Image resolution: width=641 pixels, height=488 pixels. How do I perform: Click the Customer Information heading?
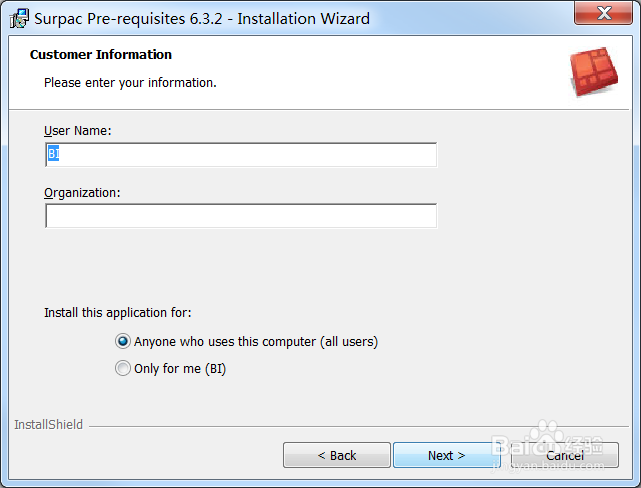(101, 54)
